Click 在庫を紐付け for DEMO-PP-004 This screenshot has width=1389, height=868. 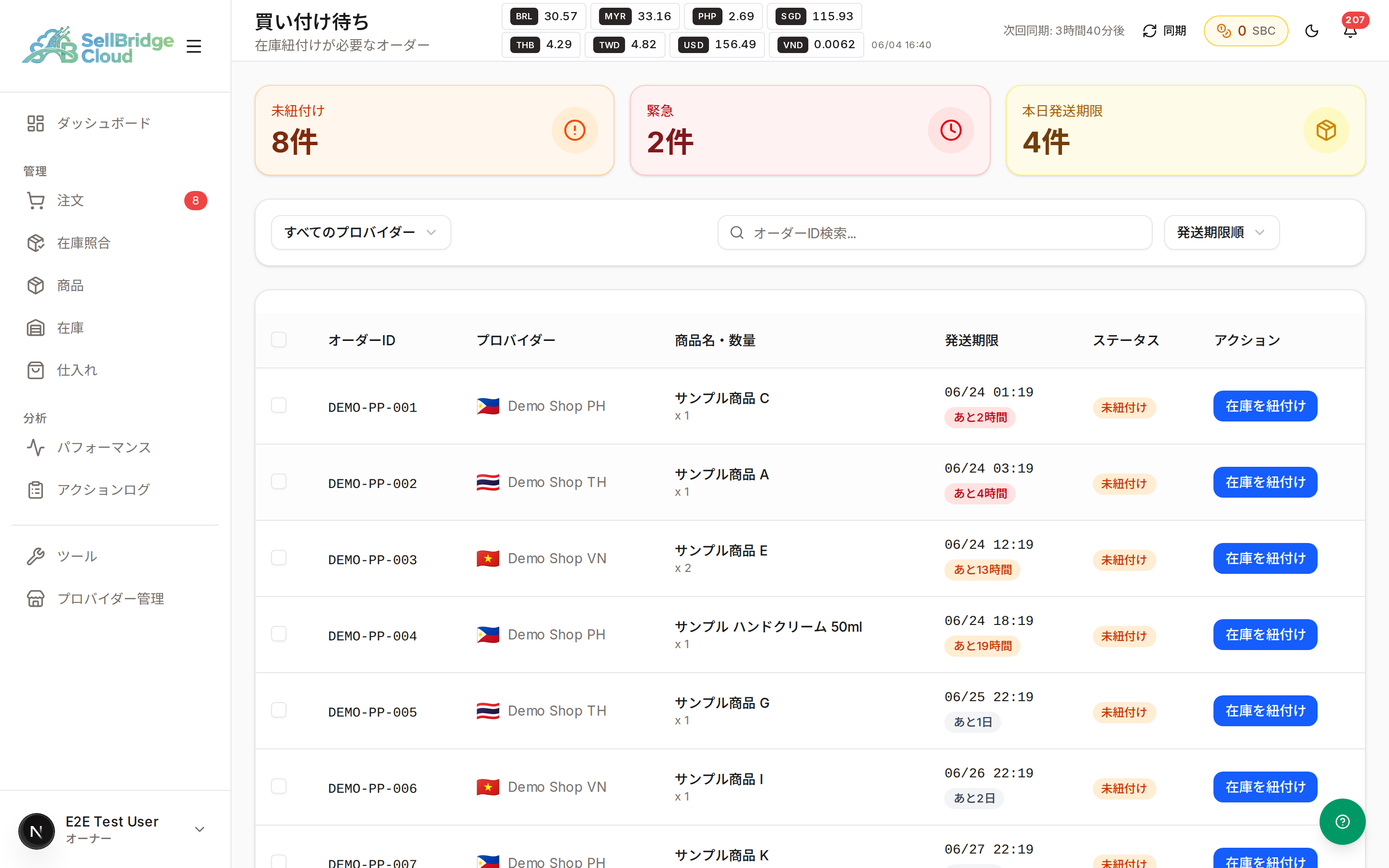pos(1265,635)
